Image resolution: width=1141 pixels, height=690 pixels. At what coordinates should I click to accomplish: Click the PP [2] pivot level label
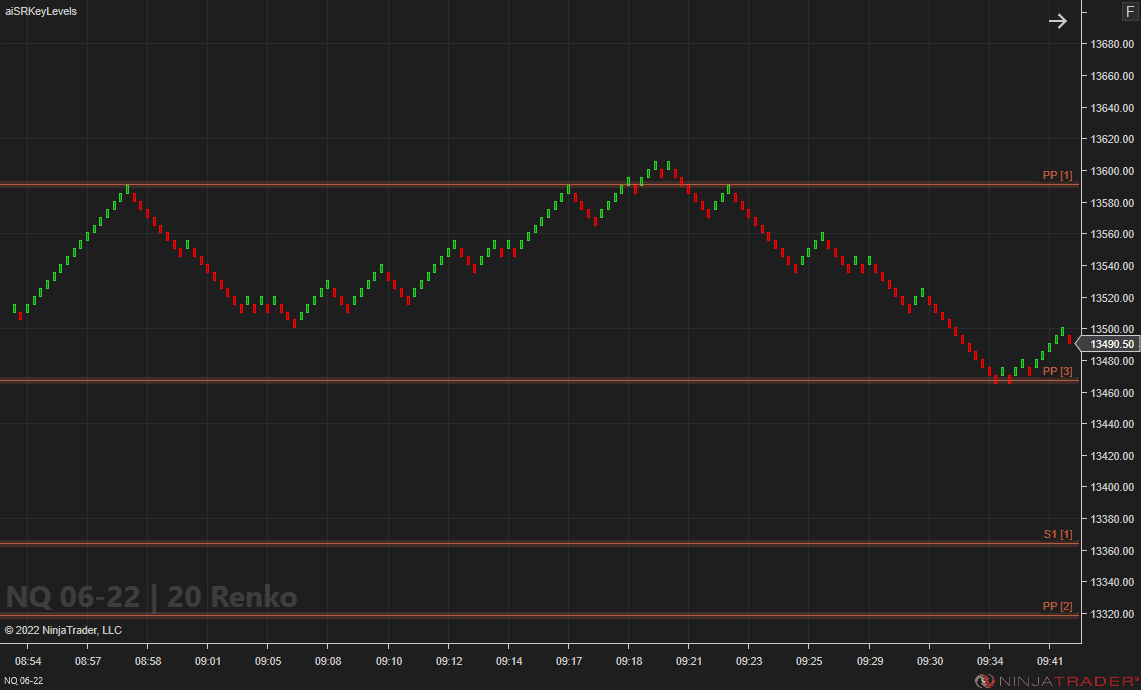[1057, 605]
